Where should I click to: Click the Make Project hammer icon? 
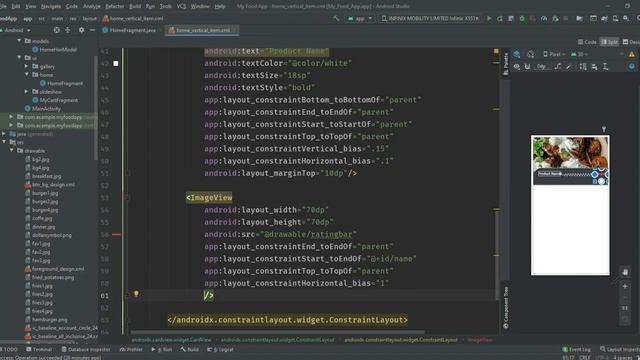[336, 18]
